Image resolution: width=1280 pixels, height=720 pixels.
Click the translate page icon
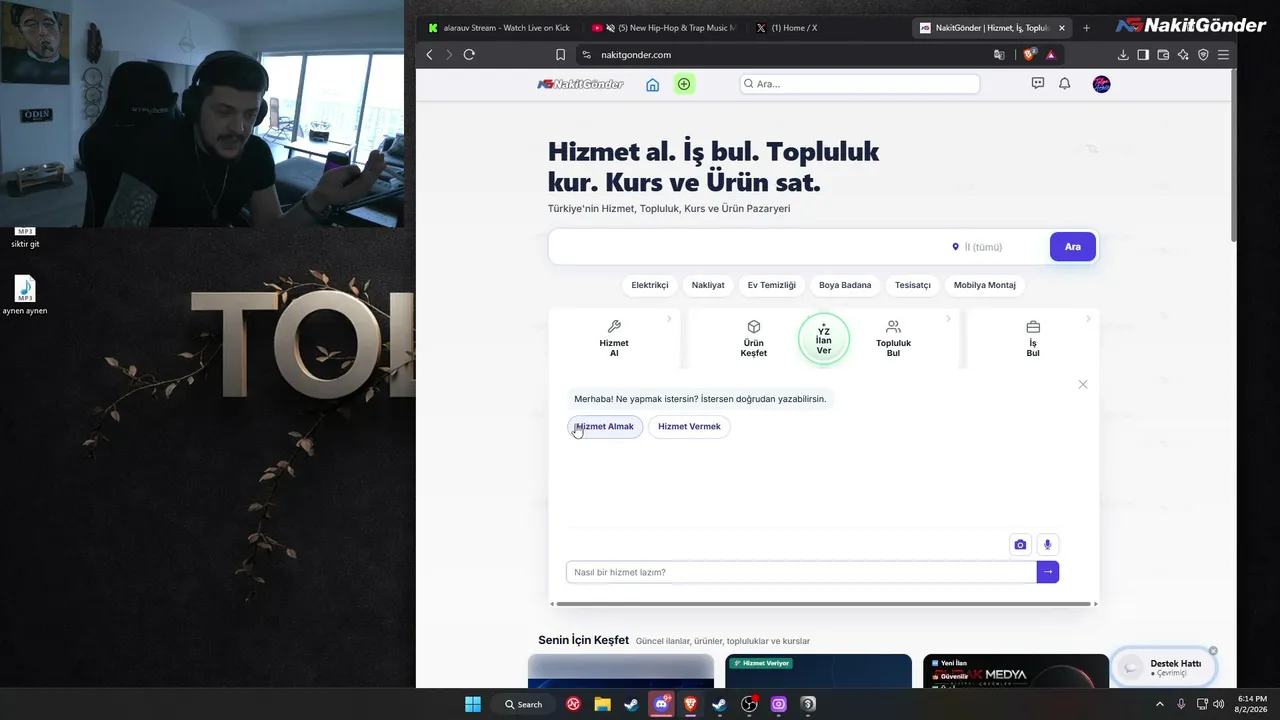tap(999, 55)
